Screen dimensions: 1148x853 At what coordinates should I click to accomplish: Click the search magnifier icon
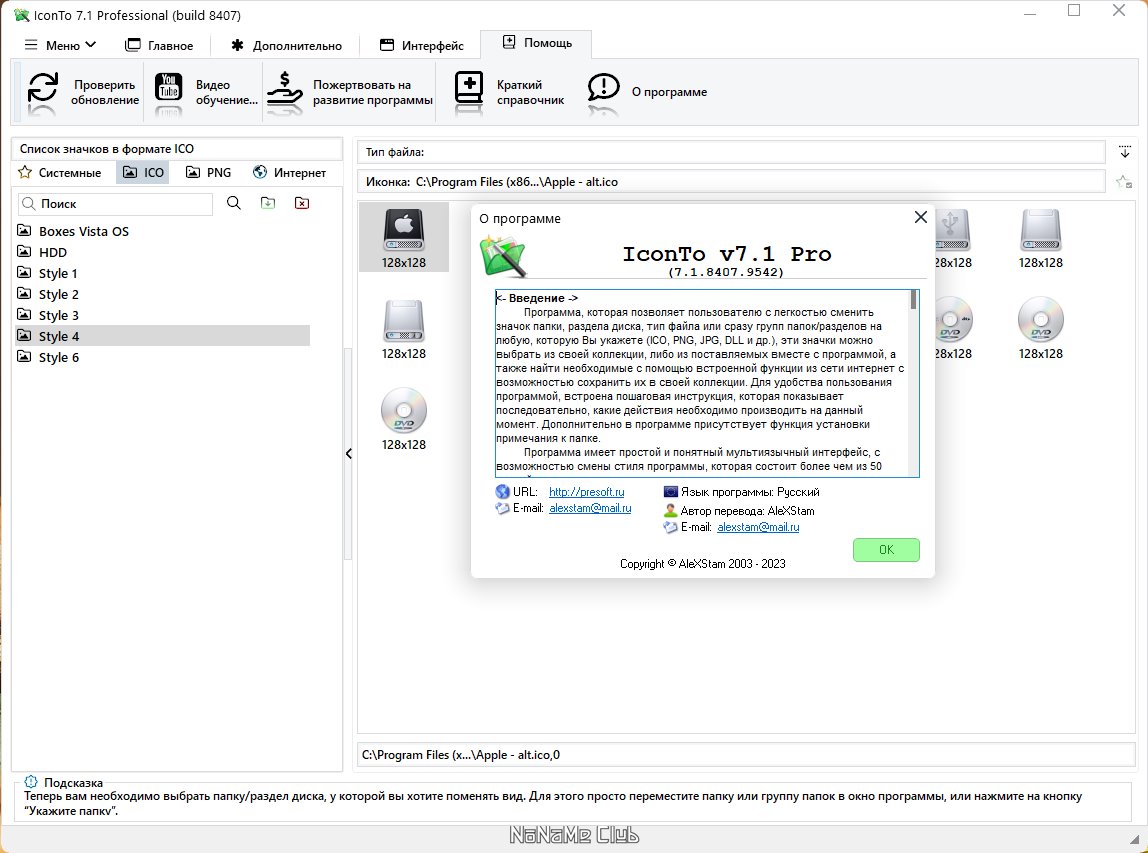(x=234, y=203)
